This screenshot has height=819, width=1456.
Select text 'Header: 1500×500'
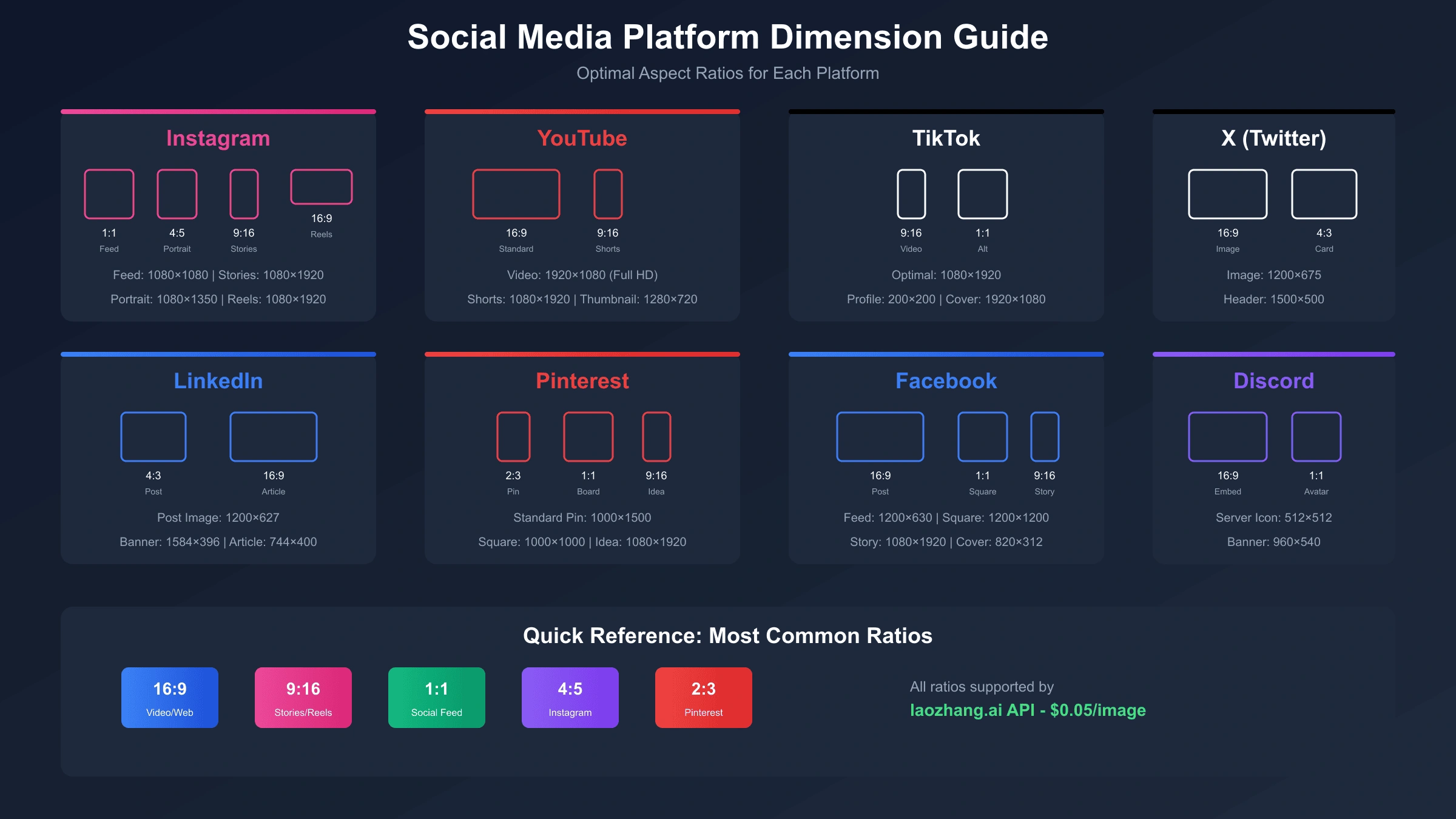tap(1274, 299)
